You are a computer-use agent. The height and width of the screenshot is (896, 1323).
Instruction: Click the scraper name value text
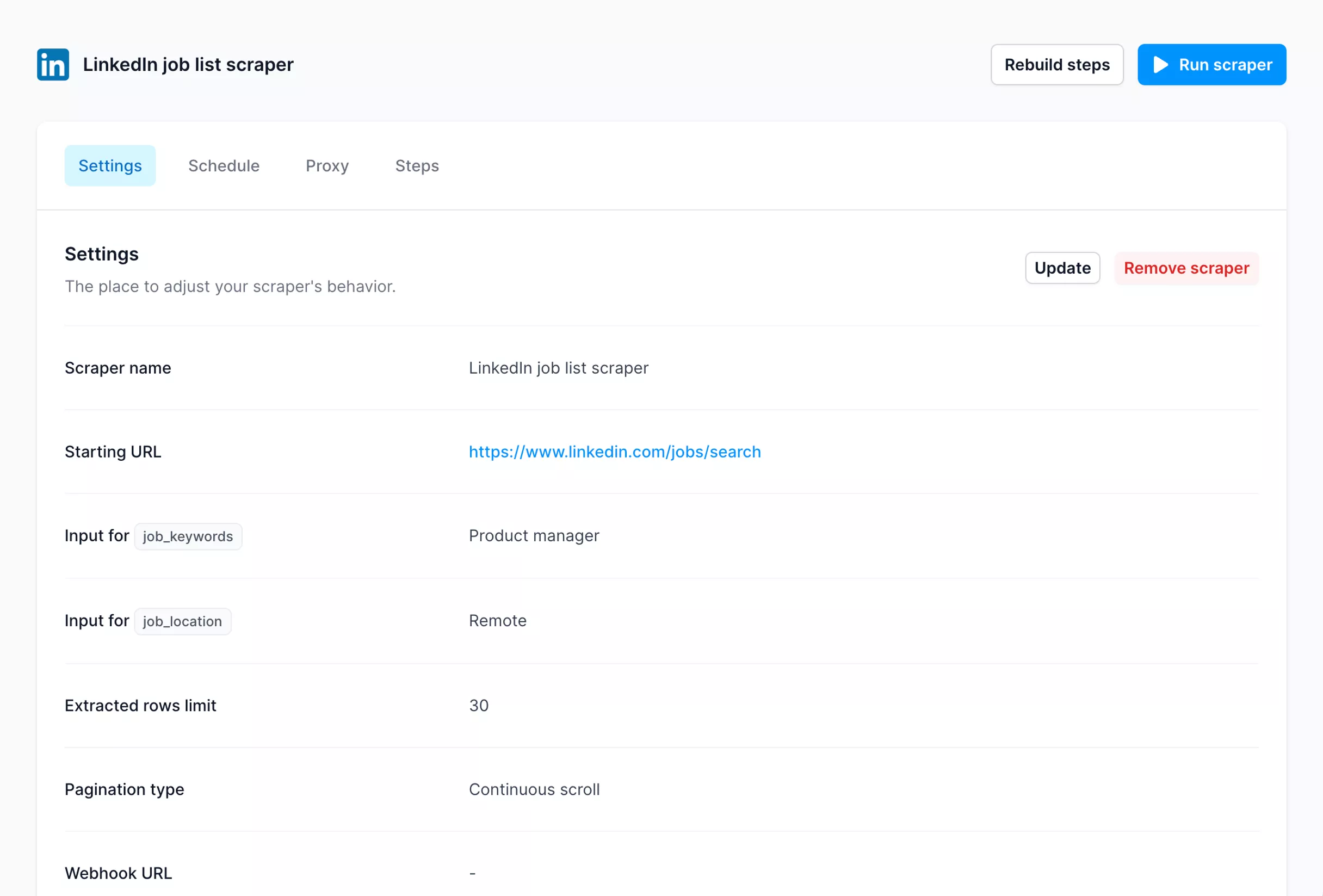pos(558,368)
